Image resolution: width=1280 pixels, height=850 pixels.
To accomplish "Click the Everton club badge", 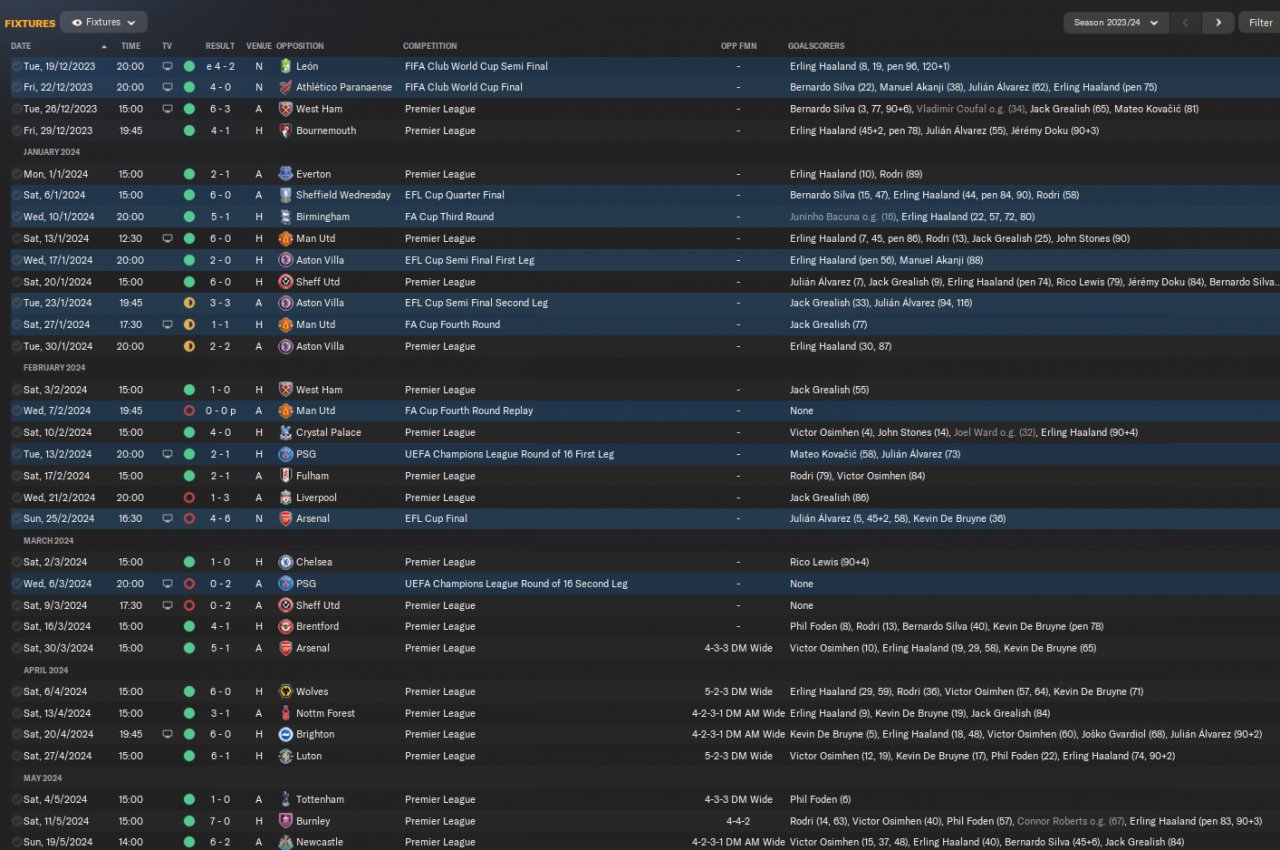I will click(285, 174).
